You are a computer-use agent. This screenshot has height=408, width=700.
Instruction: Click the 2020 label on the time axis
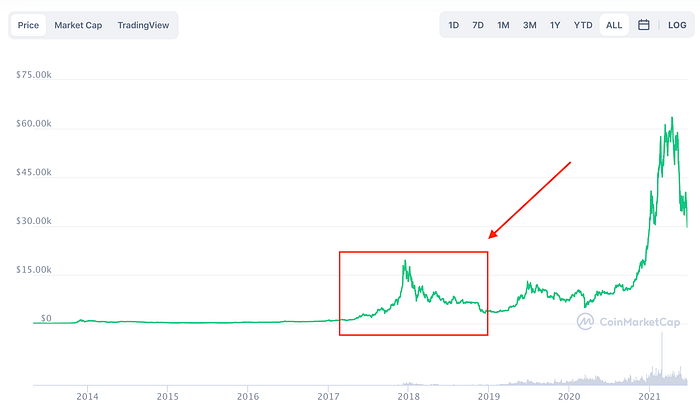(x=569, y=396)
